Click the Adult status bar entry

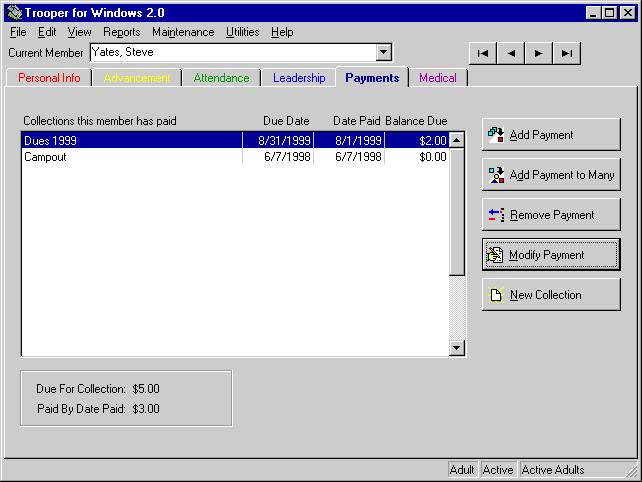(x=462, y=470)
